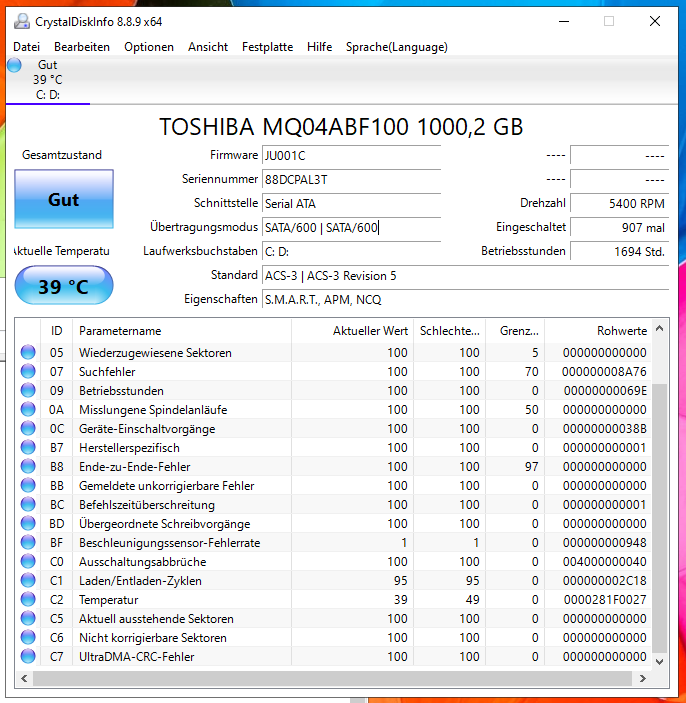Viewport: 686px width, 703px height.
Task: Click the Grenz... column header
Action: [x=515, y=331]
